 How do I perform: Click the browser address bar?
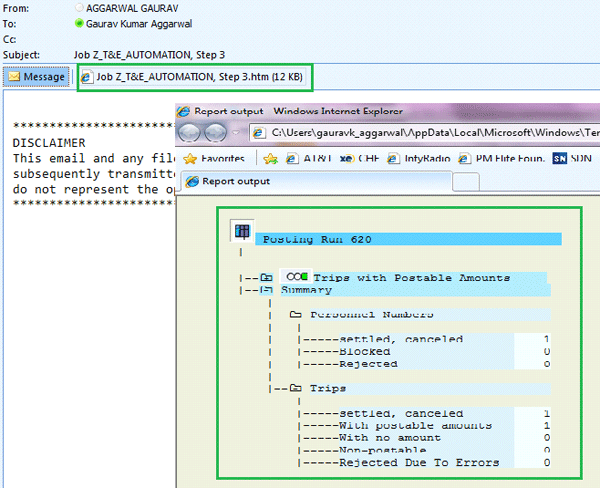[x=420, y=132]
